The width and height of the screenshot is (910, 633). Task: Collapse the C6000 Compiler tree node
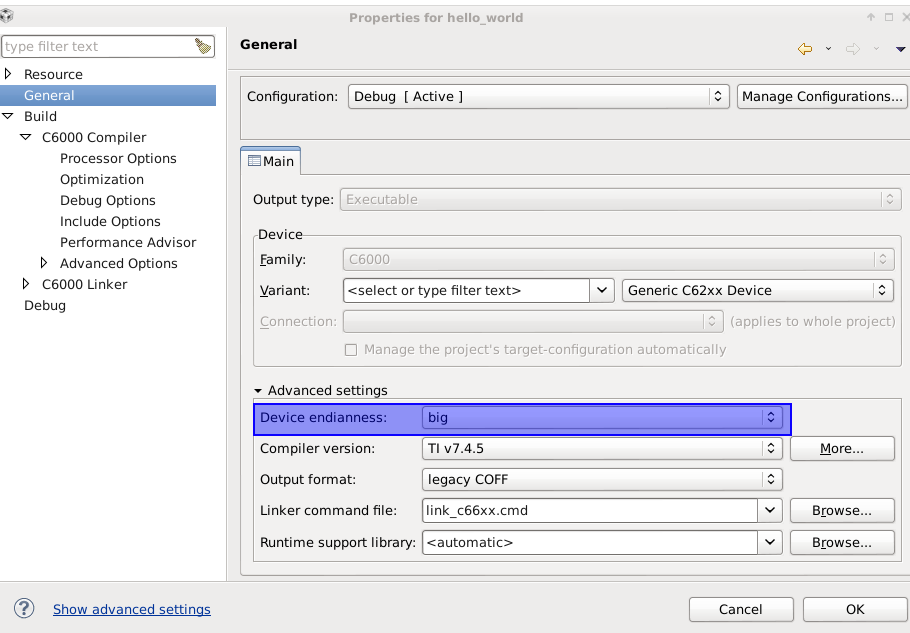[27, 137]
